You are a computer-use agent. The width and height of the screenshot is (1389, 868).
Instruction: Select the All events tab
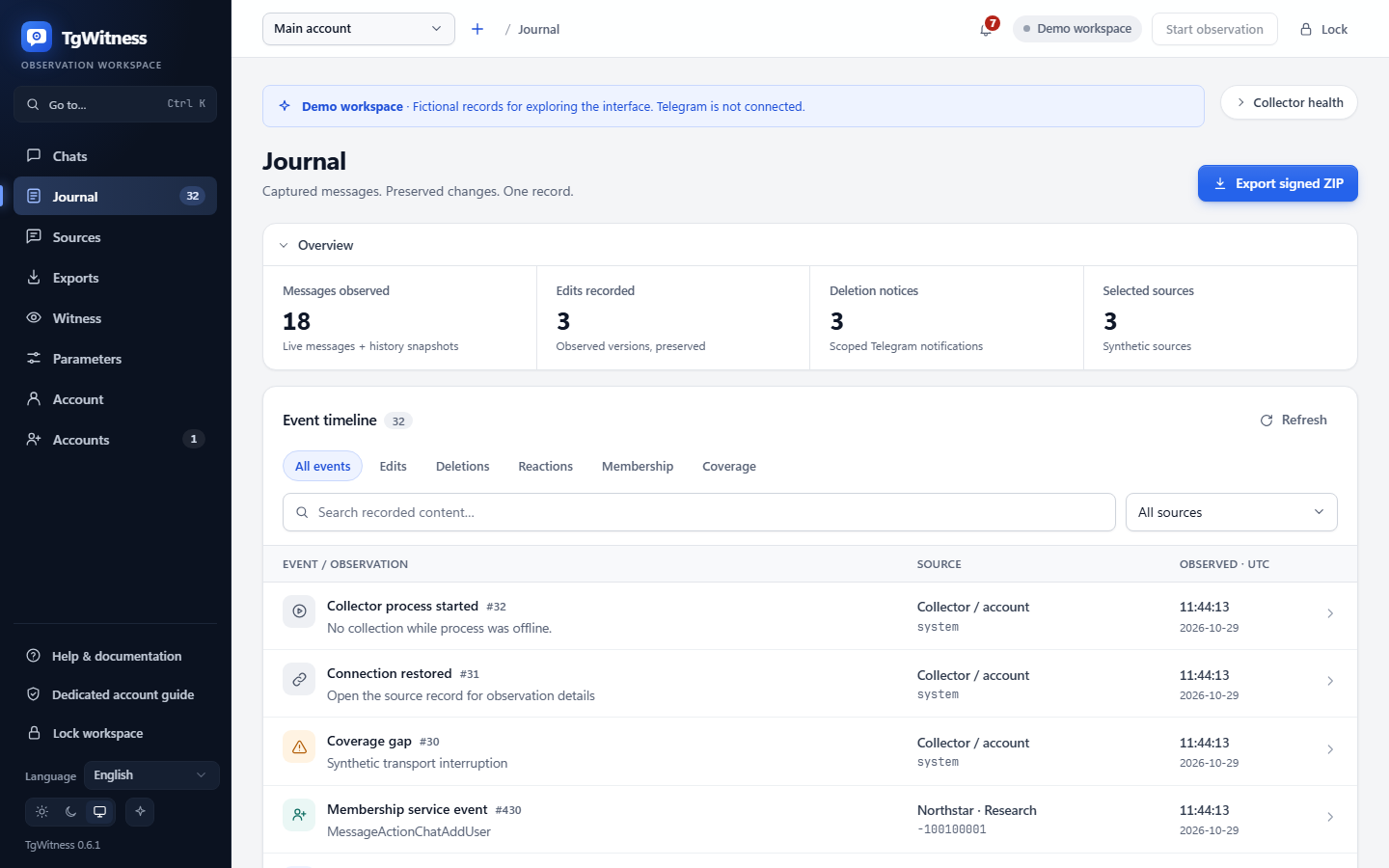coord(322,466)
